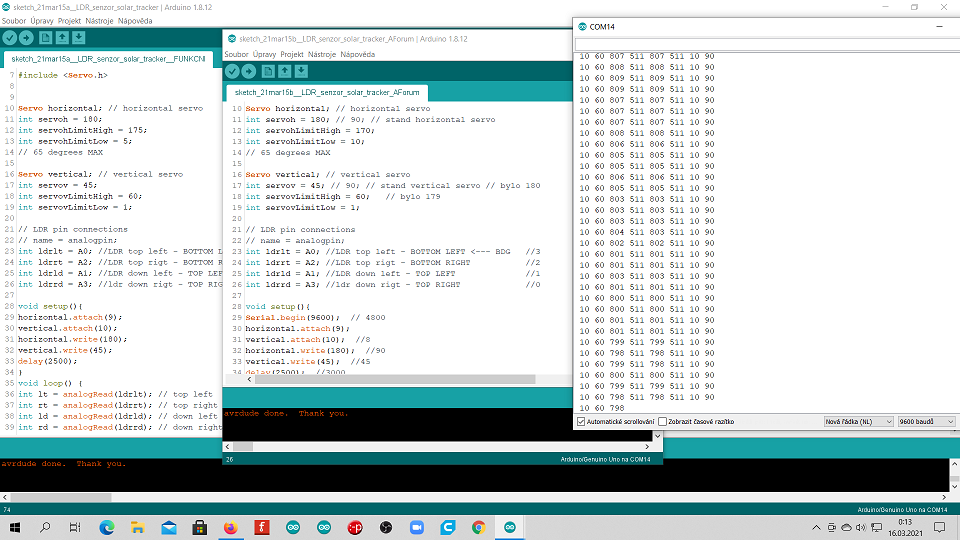Click Verify checkmark in AForum sketch window

[233, 71]
